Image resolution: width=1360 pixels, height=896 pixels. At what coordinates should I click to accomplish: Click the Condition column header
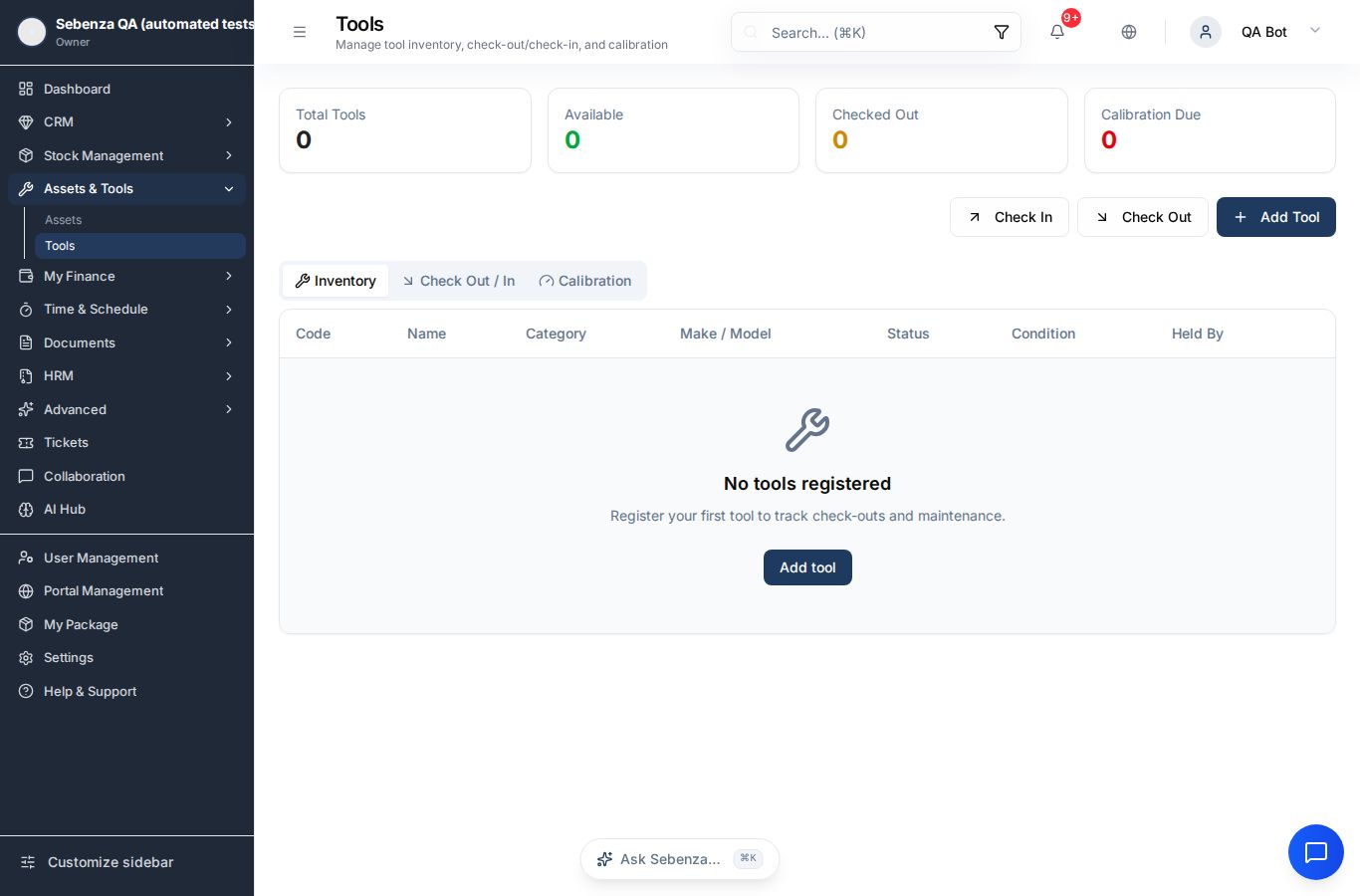1043,334
